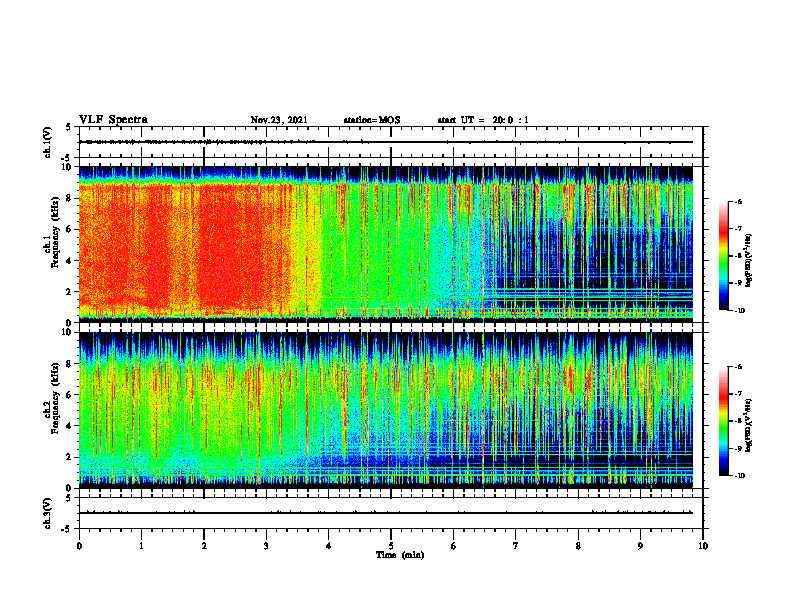
Task: Click the '8' kHz tick on ch.1 frequency axis
Action: click(x=70, y=198)
